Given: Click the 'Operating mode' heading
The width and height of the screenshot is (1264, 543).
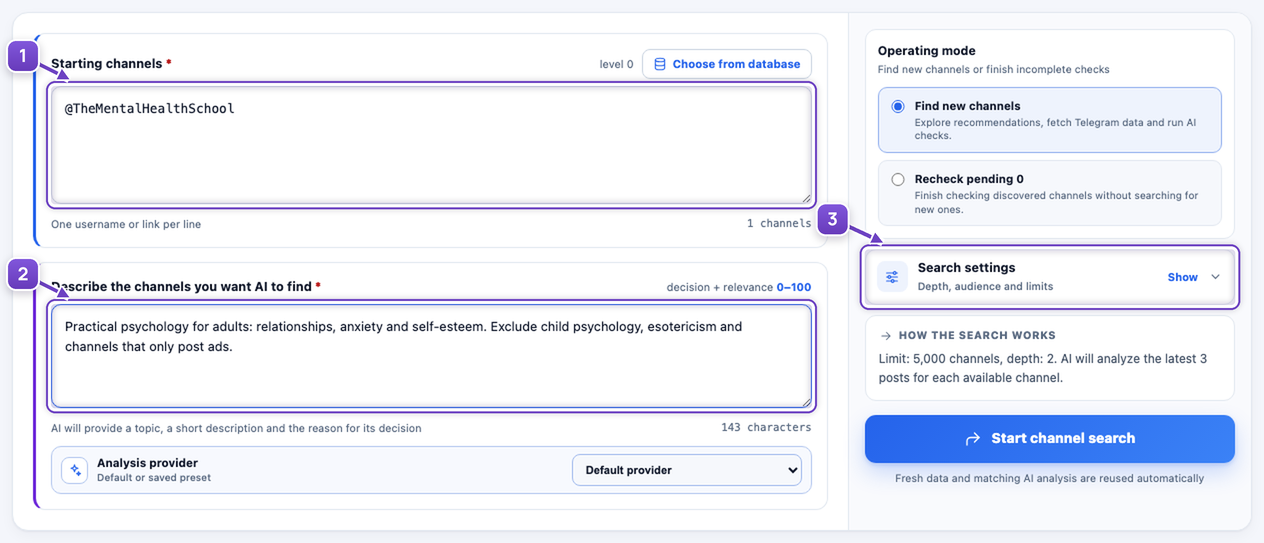Looking at the screenshot, I should coord(927,51).
